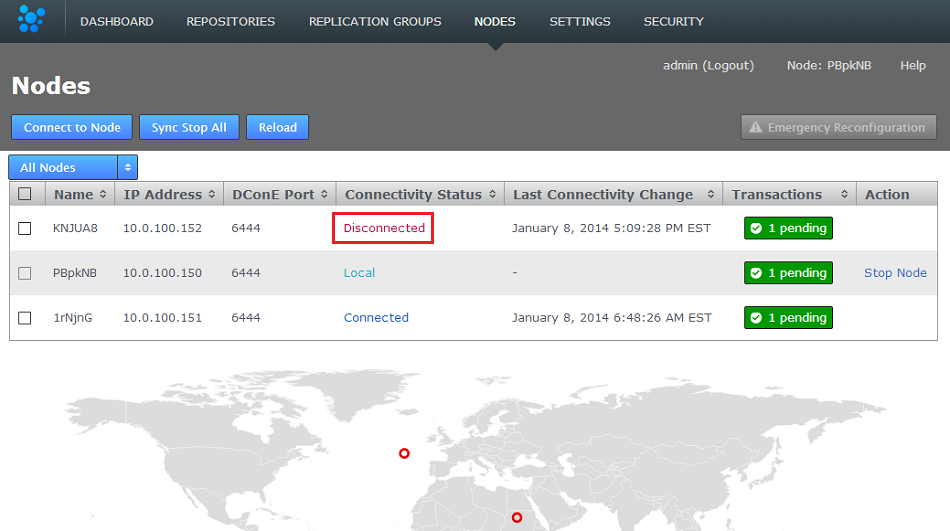Toggle the select-all checkbox in table header

[25, 194]
